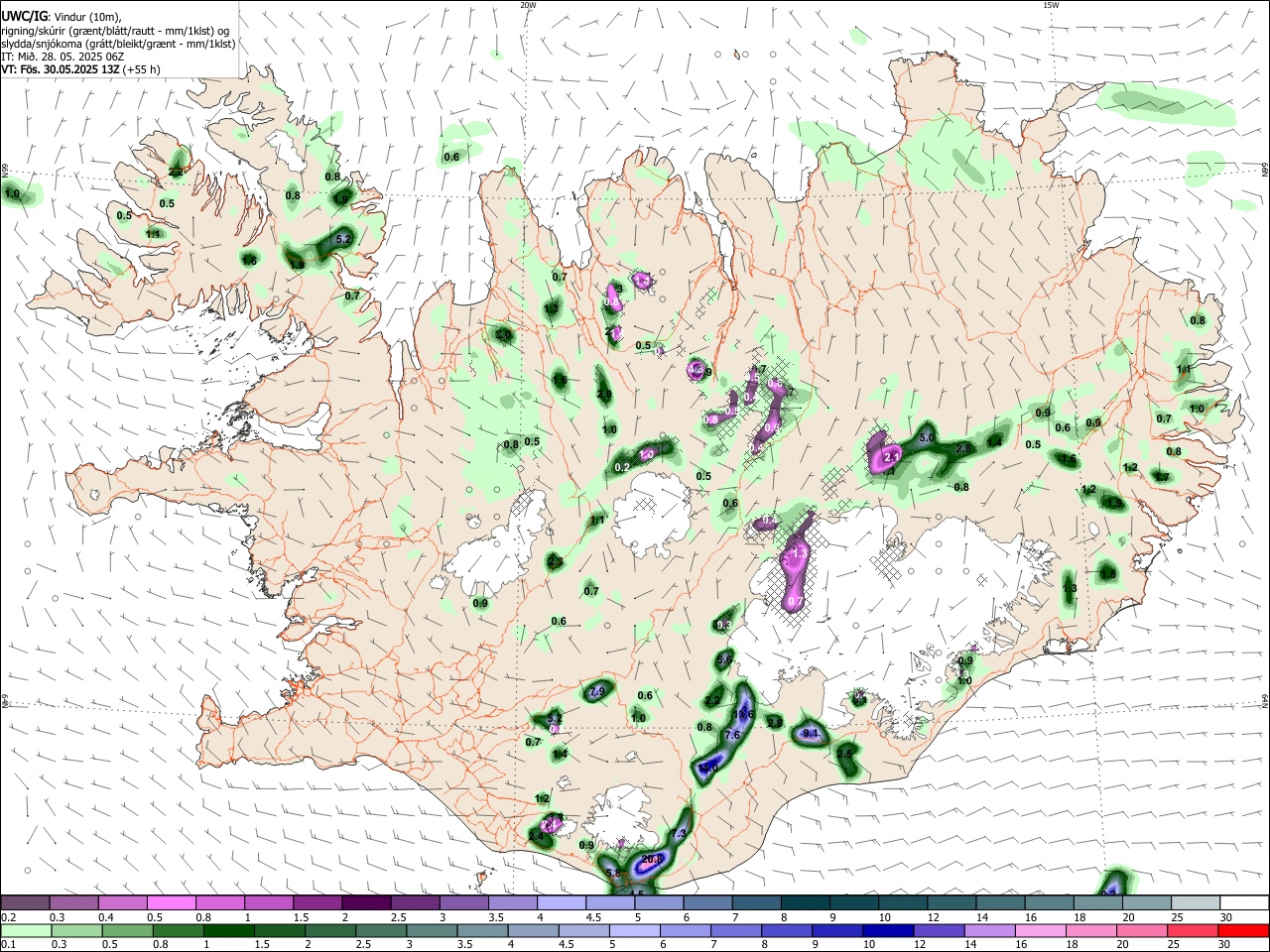Click the 5.6 precipitation value
The image size is (1270, 952).
(x=724, y=659)
